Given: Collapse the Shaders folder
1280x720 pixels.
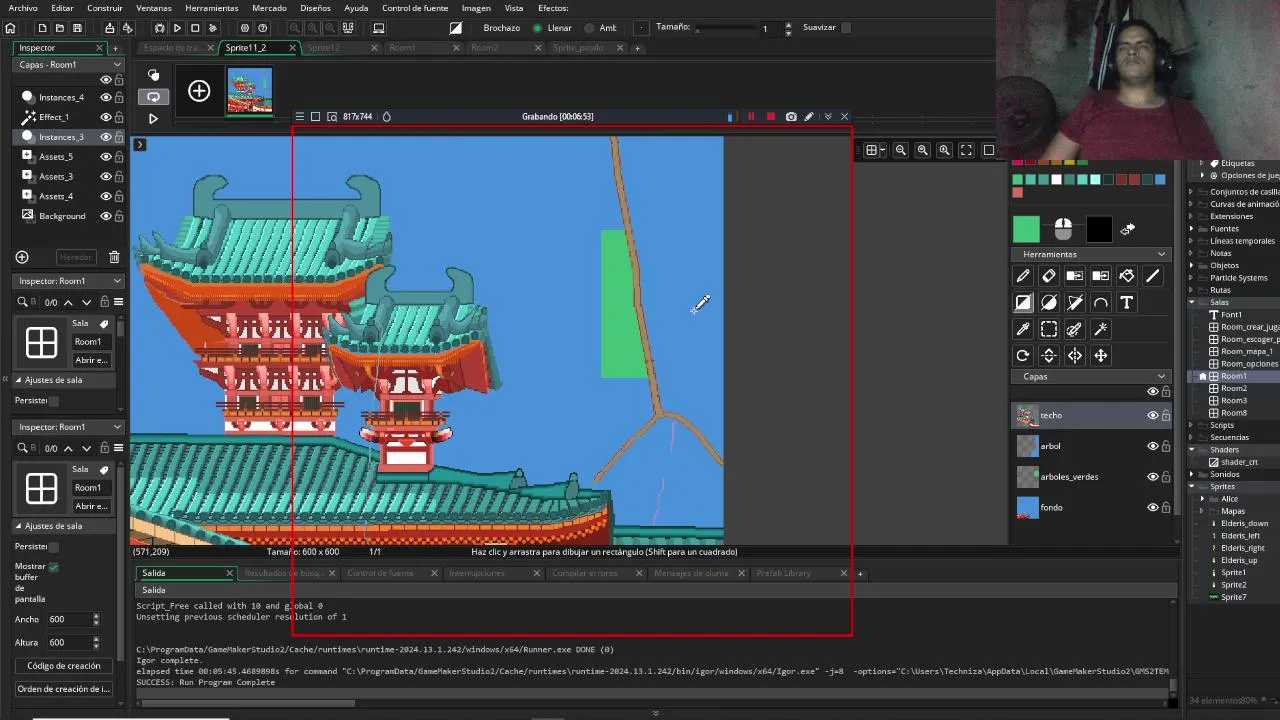Looking at the screenshot, I should (1192, 450).
